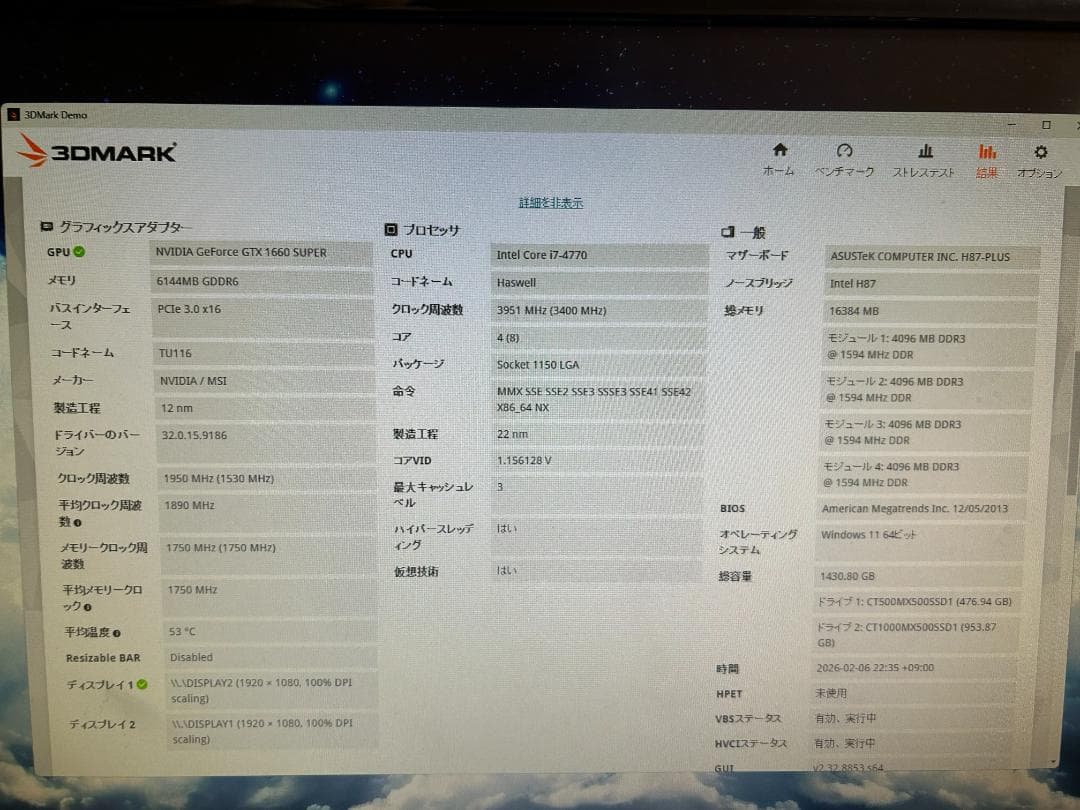Click American Megatrends Inc. BIOS value
This screenshot has width=1080, height=810.
(x=921, y=509)
